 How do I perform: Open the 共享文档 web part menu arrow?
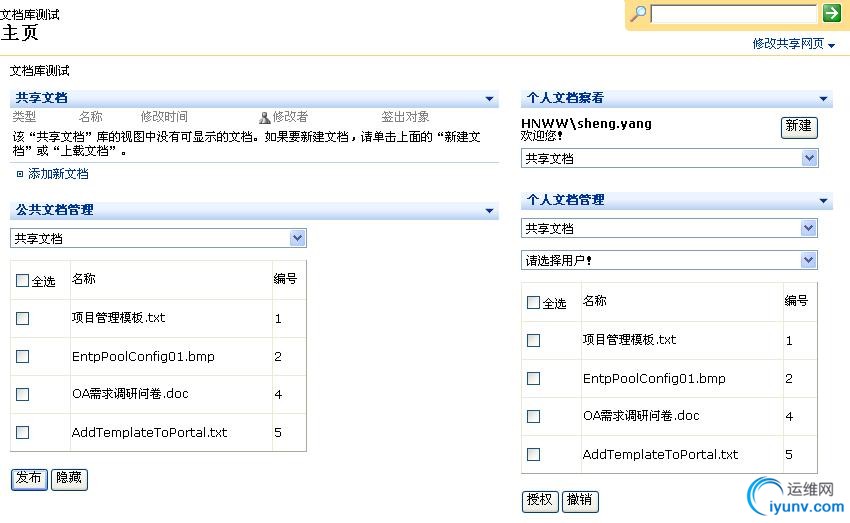click(x=489, y=99)
